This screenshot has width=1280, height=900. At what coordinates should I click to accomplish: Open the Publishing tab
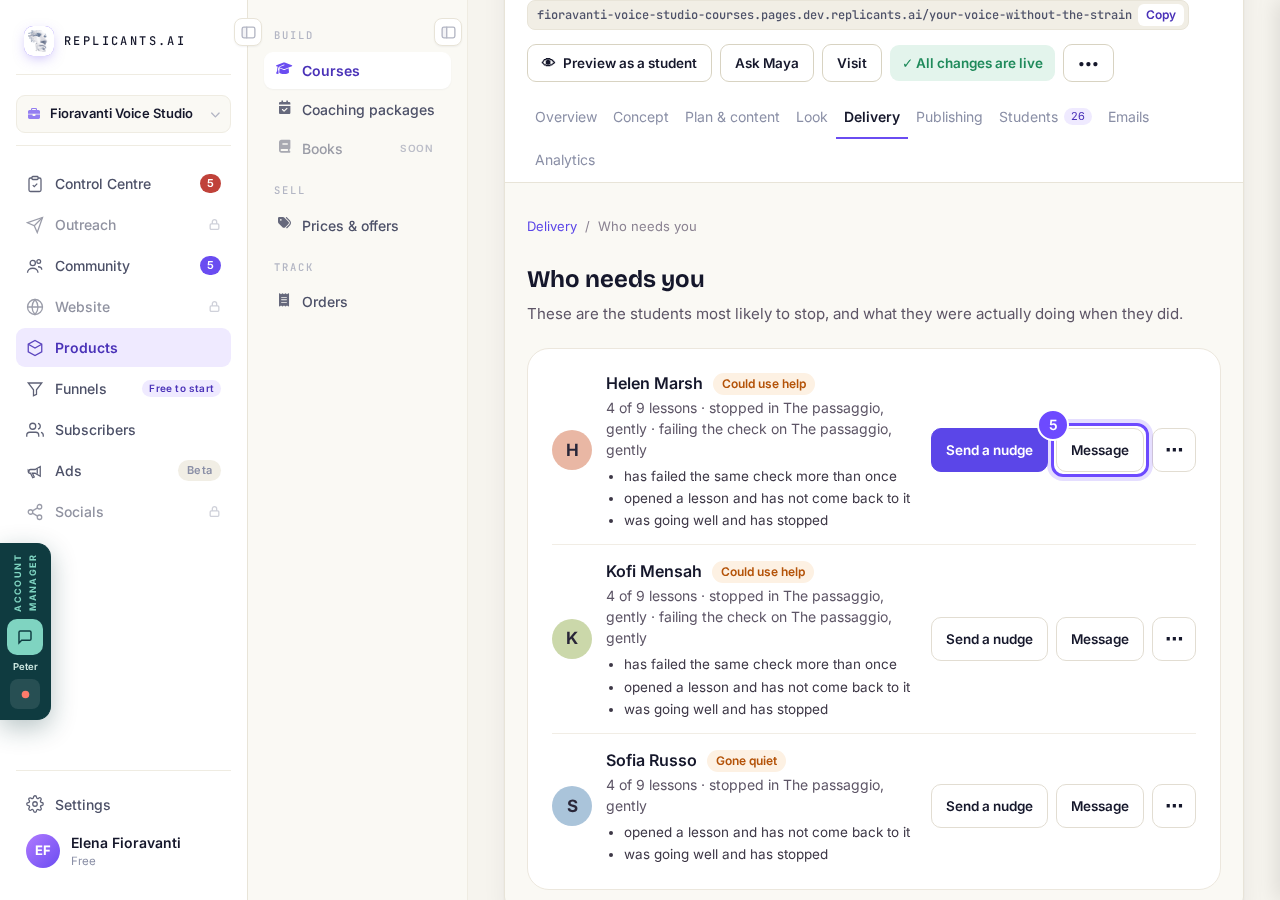949,117
